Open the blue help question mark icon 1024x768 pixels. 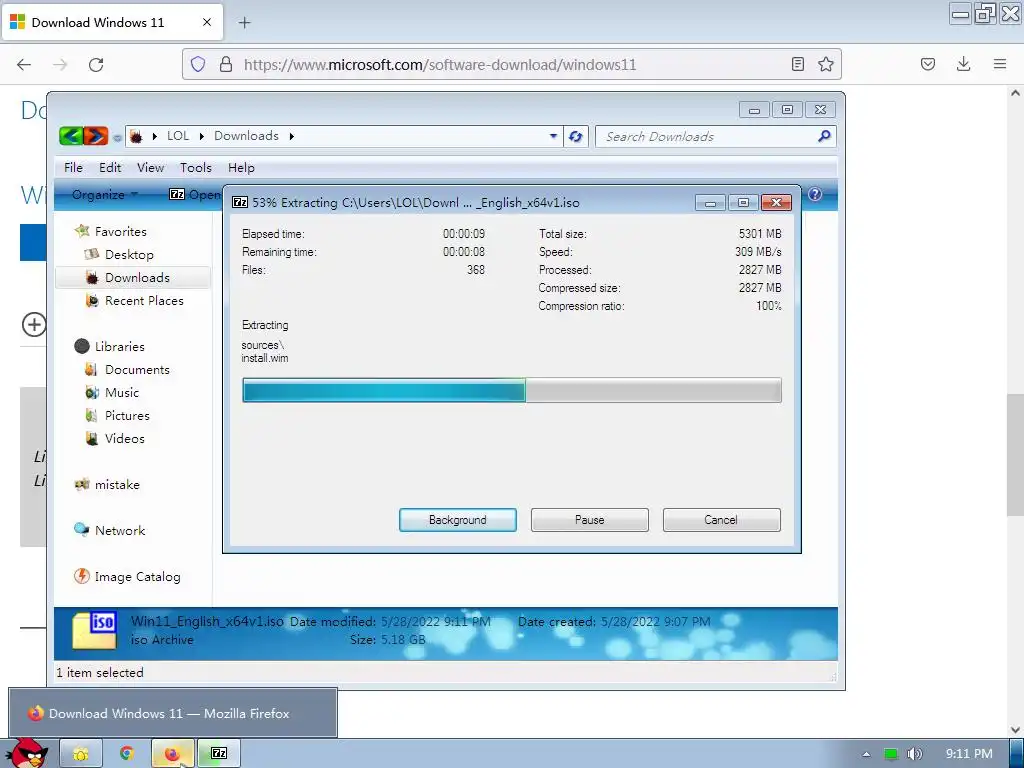coord(815,194)
